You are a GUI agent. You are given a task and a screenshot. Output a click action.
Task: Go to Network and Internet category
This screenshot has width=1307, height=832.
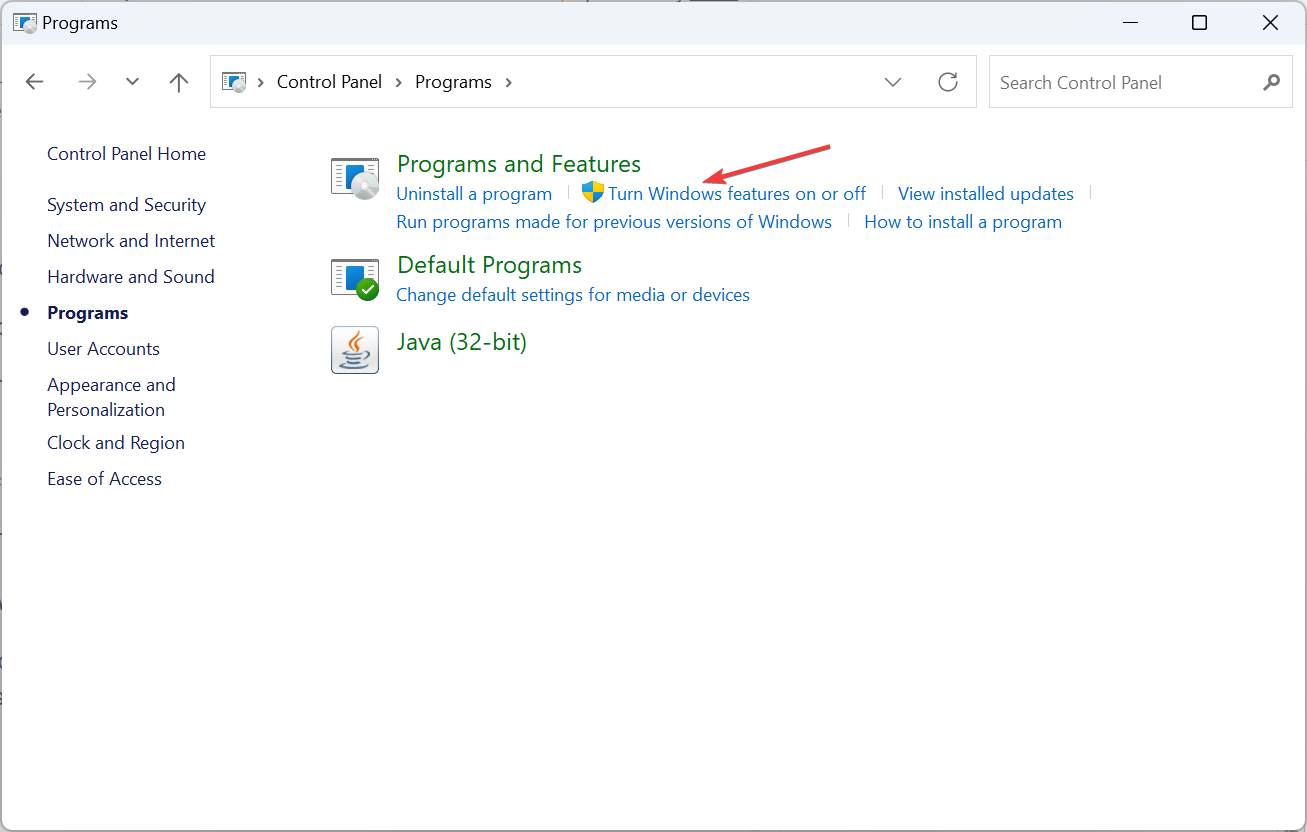(x=131, y=241)
